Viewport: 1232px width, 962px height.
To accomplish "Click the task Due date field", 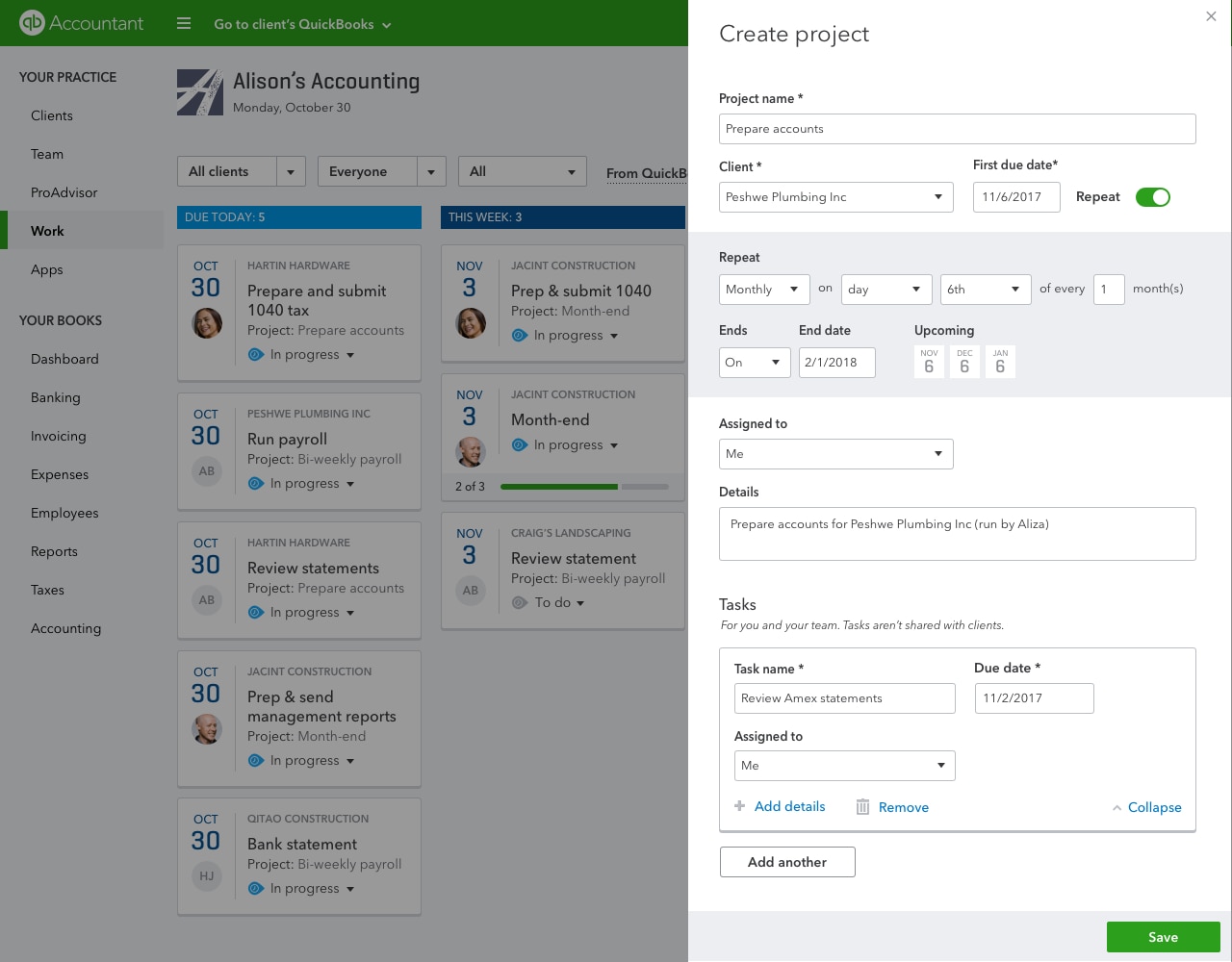I will (1035, 698).
